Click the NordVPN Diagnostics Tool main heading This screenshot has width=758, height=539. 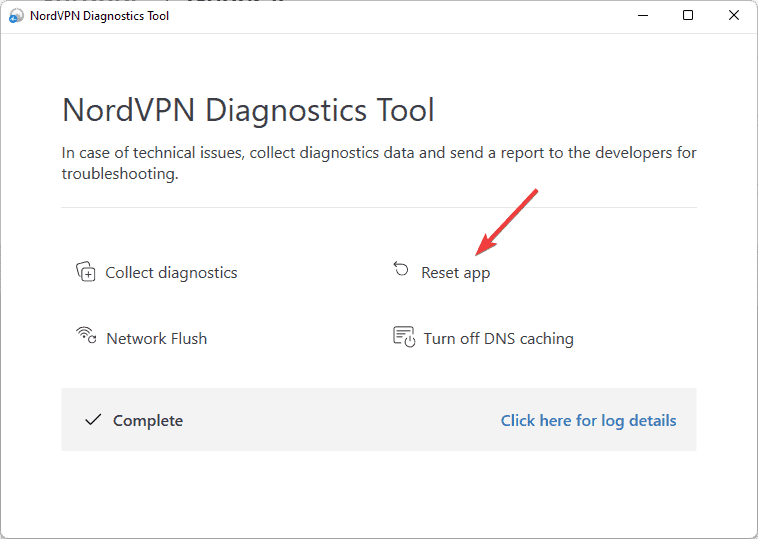tap(248, 110)
